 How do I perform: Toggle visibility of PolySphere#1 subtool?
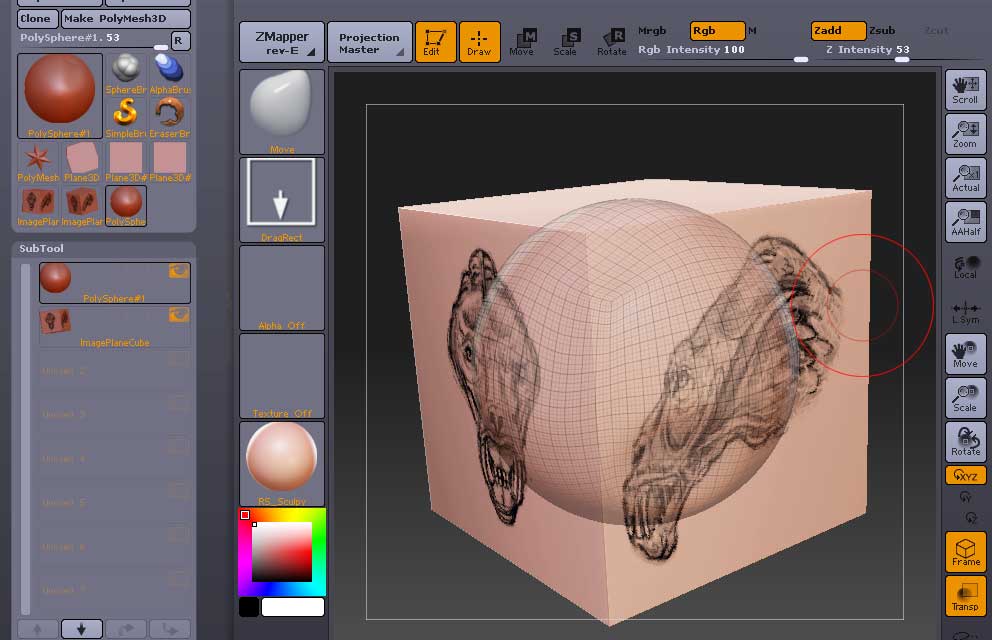tap(179, 271)
